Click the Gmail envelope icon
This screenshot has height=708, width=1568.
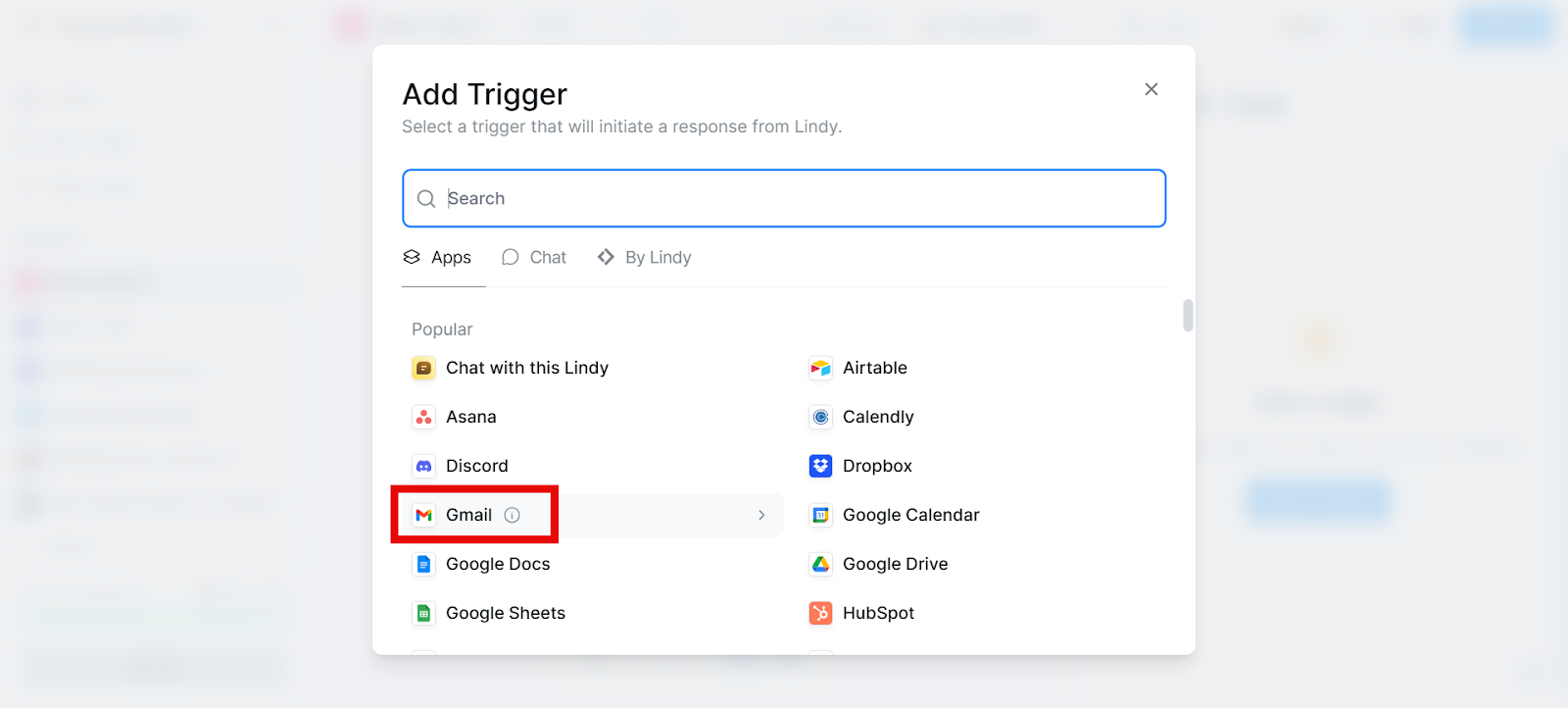pos(423,515)
